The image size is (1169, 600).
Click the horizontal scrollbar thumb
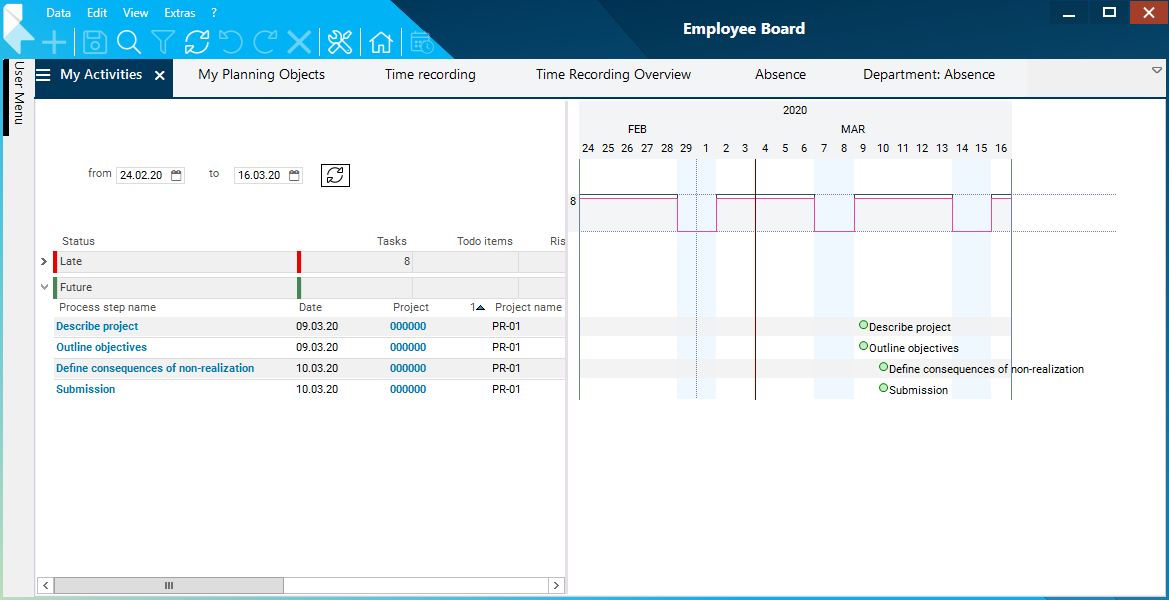point(169,585)
